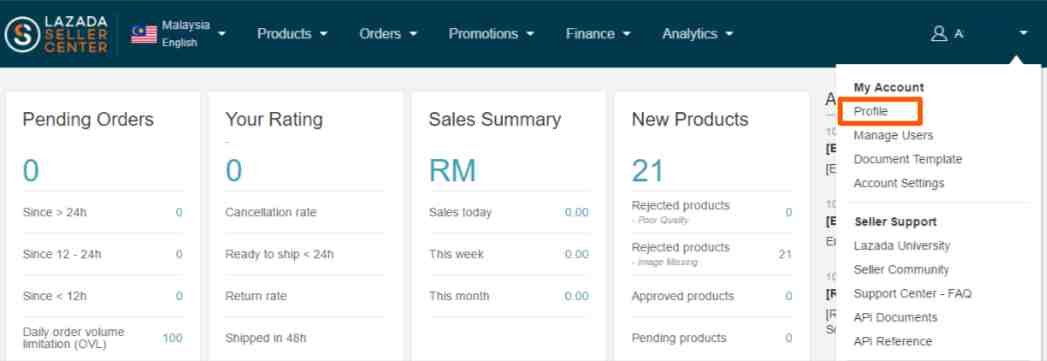Collapse the account menu arrow at top right

(x=1023, y=33)
